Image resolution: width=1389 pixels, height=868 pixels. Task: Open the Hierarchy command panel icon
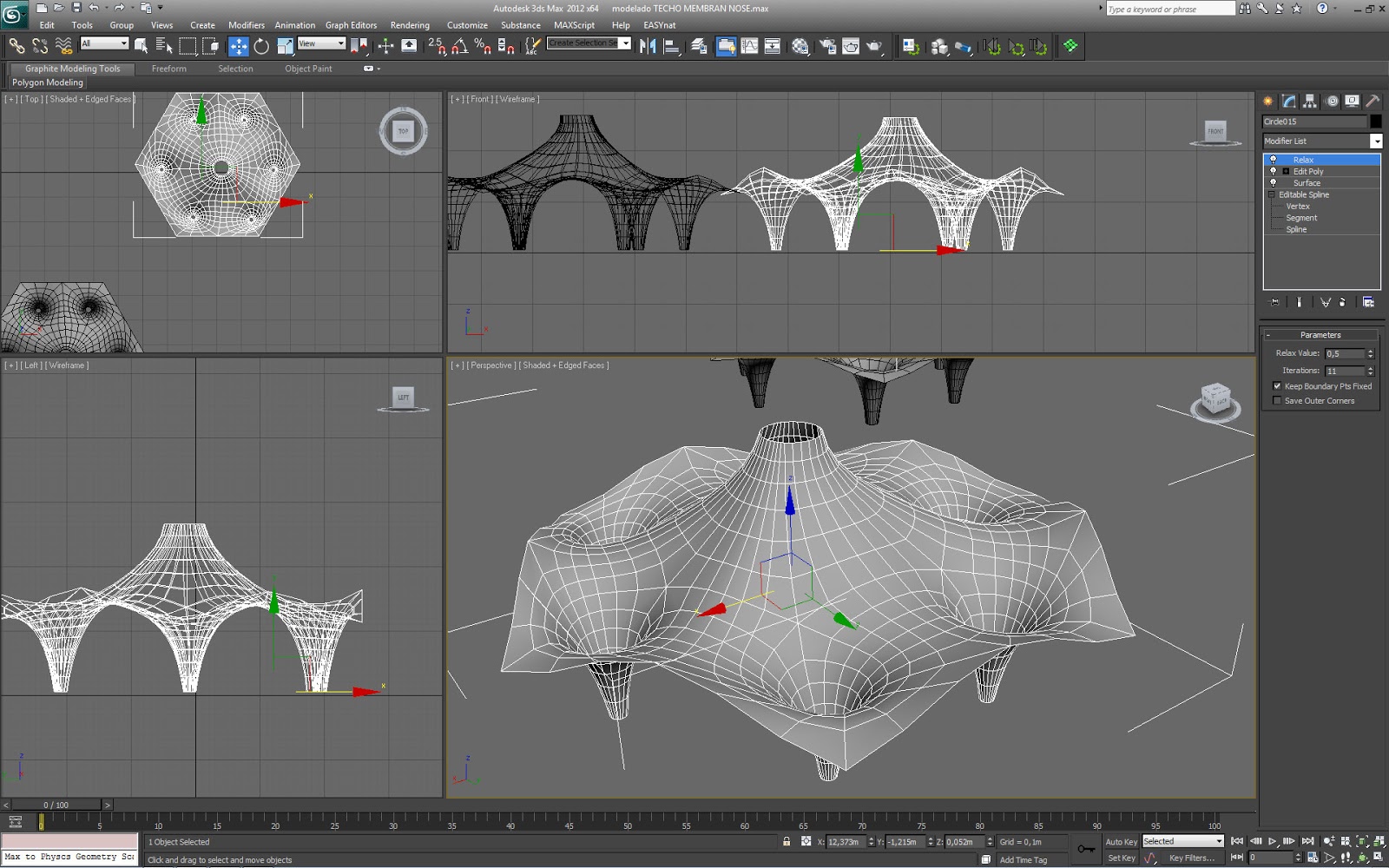click(1310, 101)
